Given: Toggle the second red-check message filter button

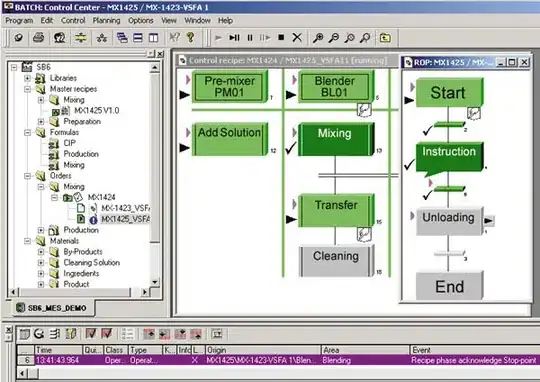Looking at the screenshot, I should coord(107,333).
